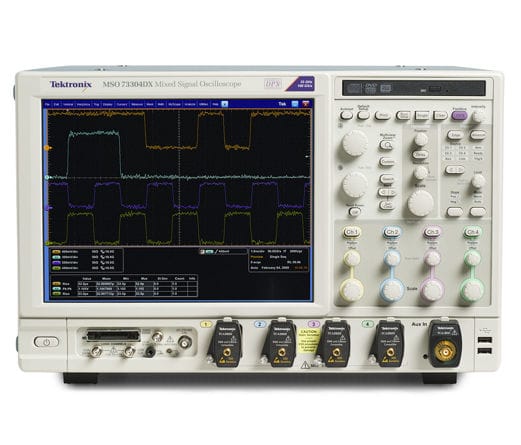Click the large horizontal Scale knob
Viewport: 521px width, 445px height.
click(x=420, y=203)
